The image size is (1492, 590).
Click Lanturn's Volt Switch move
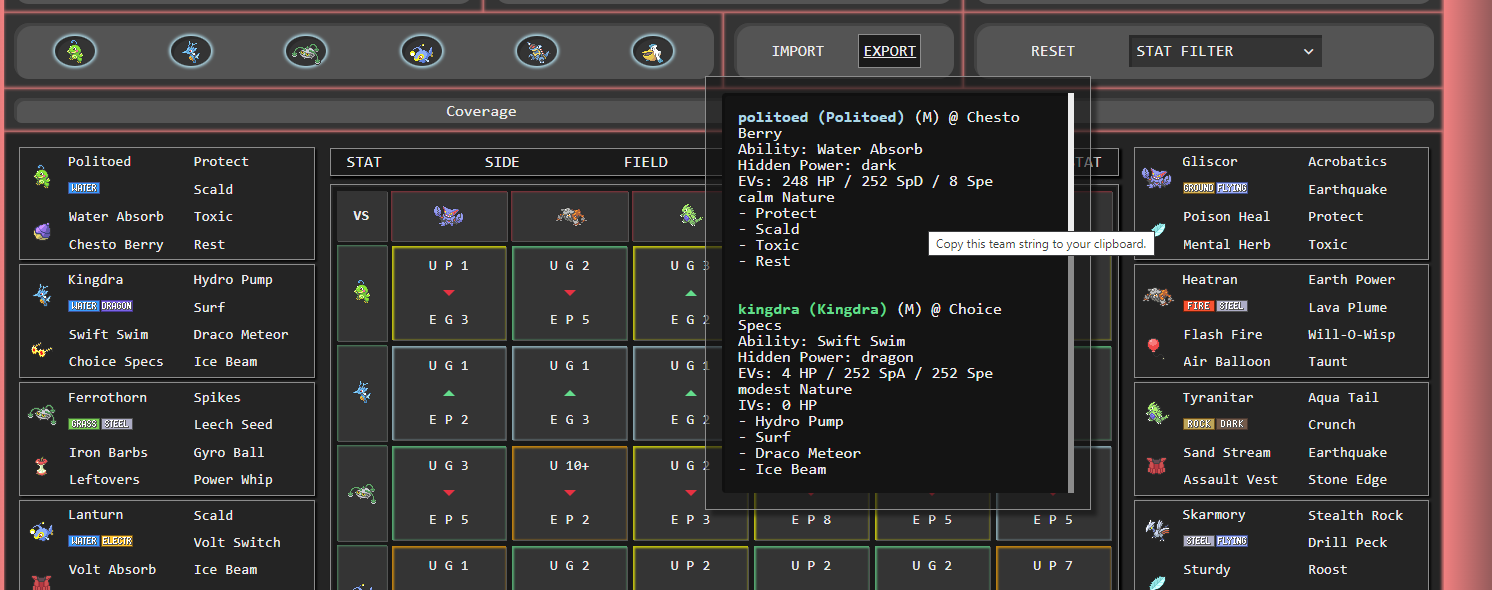point(237,542)
